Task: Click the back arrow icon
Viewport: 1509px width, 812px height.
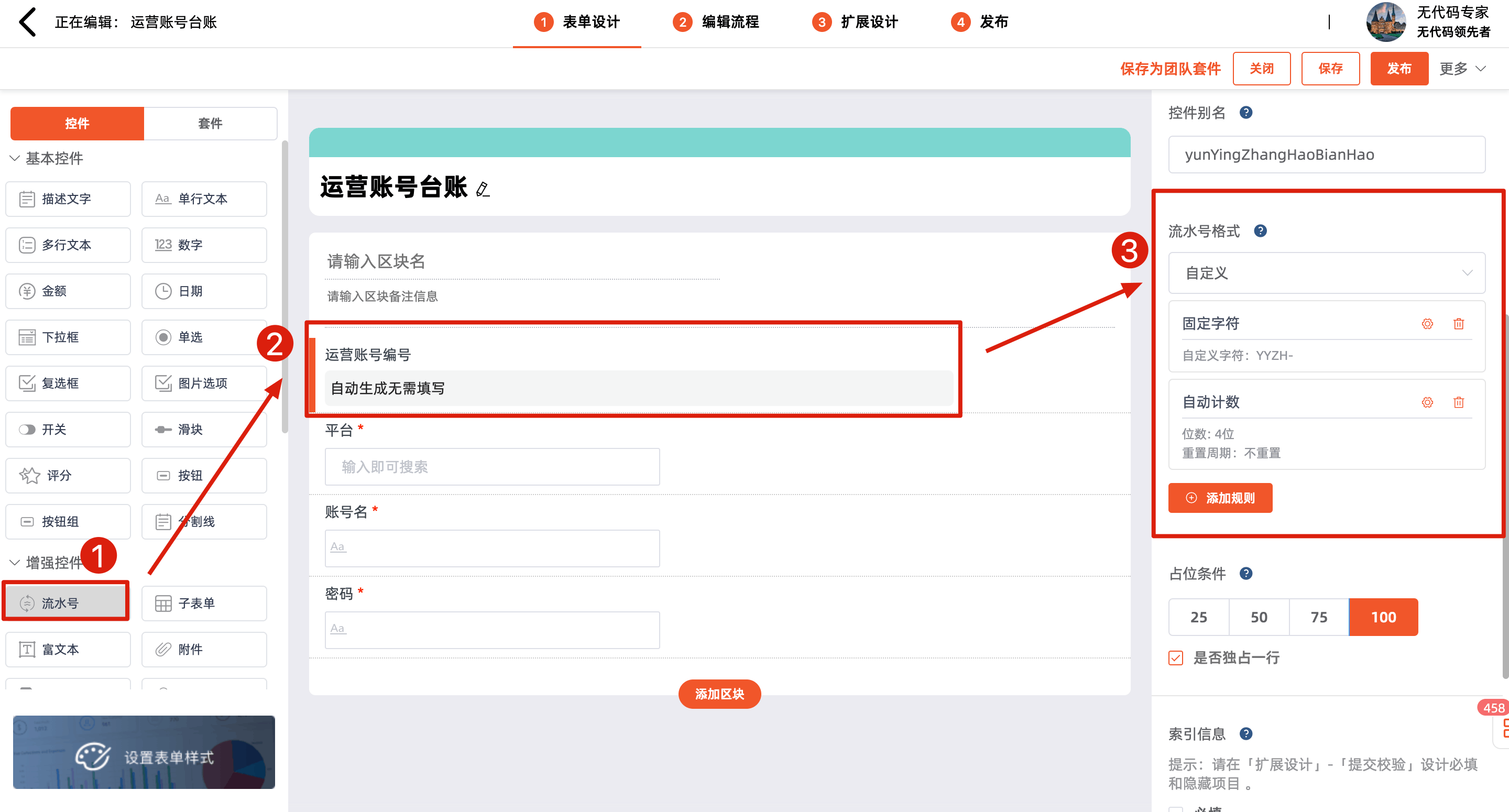Action: [28, 22]
